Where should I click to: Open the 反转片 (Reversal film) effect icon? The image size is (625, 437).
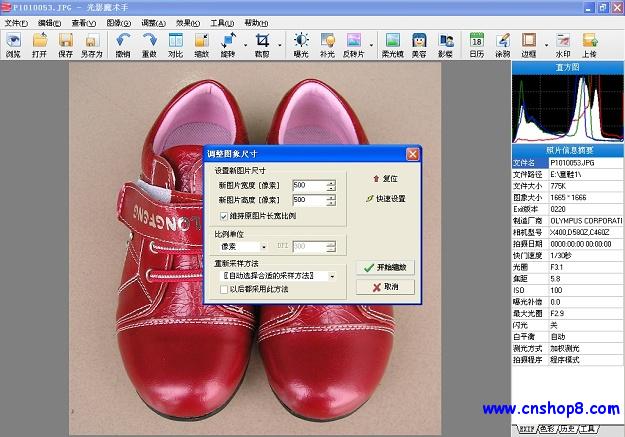354,45
